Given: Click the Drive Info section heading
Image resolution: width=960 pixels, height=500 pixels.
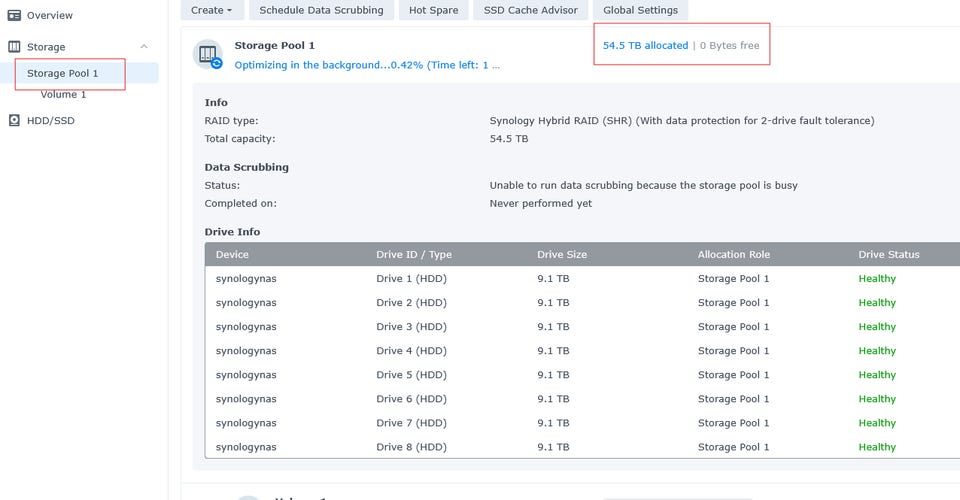Looking at the screenshot, I should [232, 232].
